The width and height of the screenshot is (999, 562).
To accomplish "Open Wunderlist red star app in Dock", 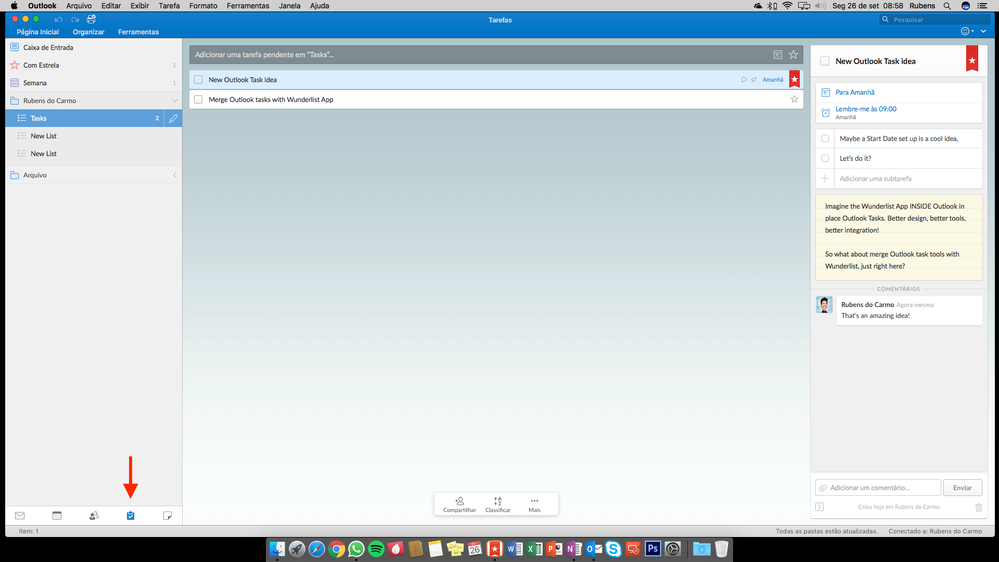I will tap(494, 549).
